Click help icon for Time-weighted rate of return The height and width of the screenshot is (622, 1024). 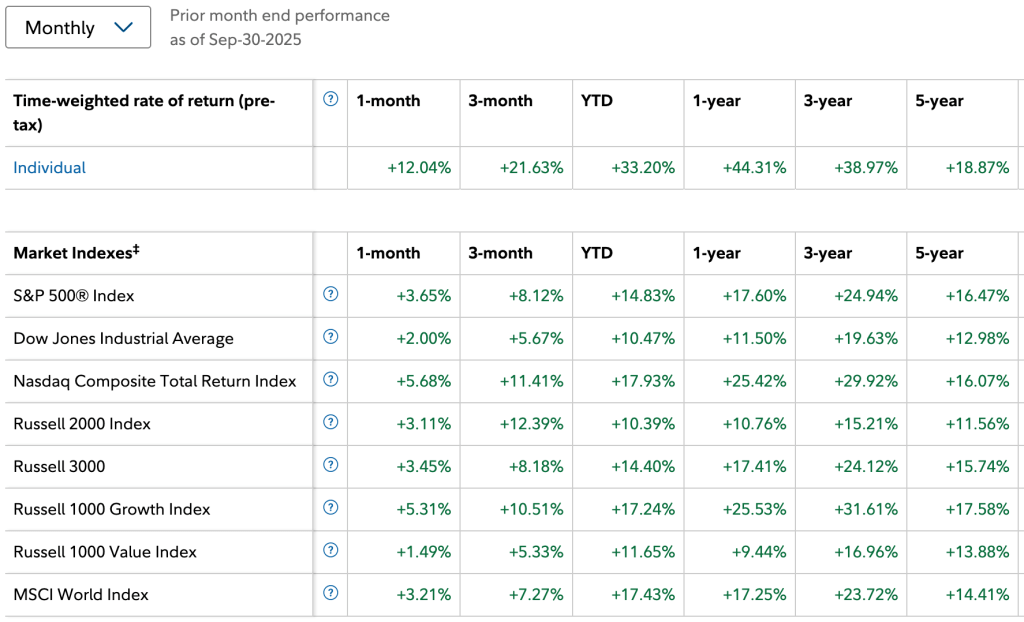(x=331, y=99)
